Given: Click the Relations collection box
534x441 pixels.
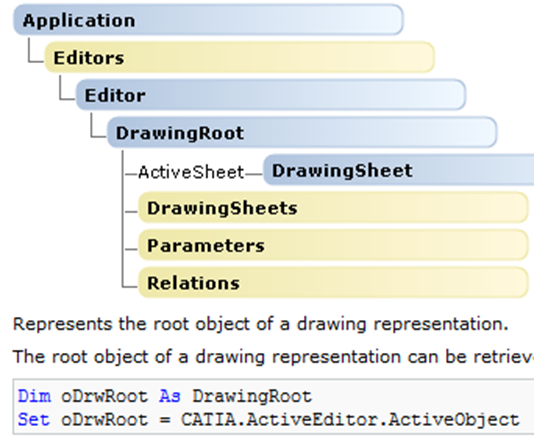Looking at the screenshot, I should pyautogui.click(x=333, y=283).
